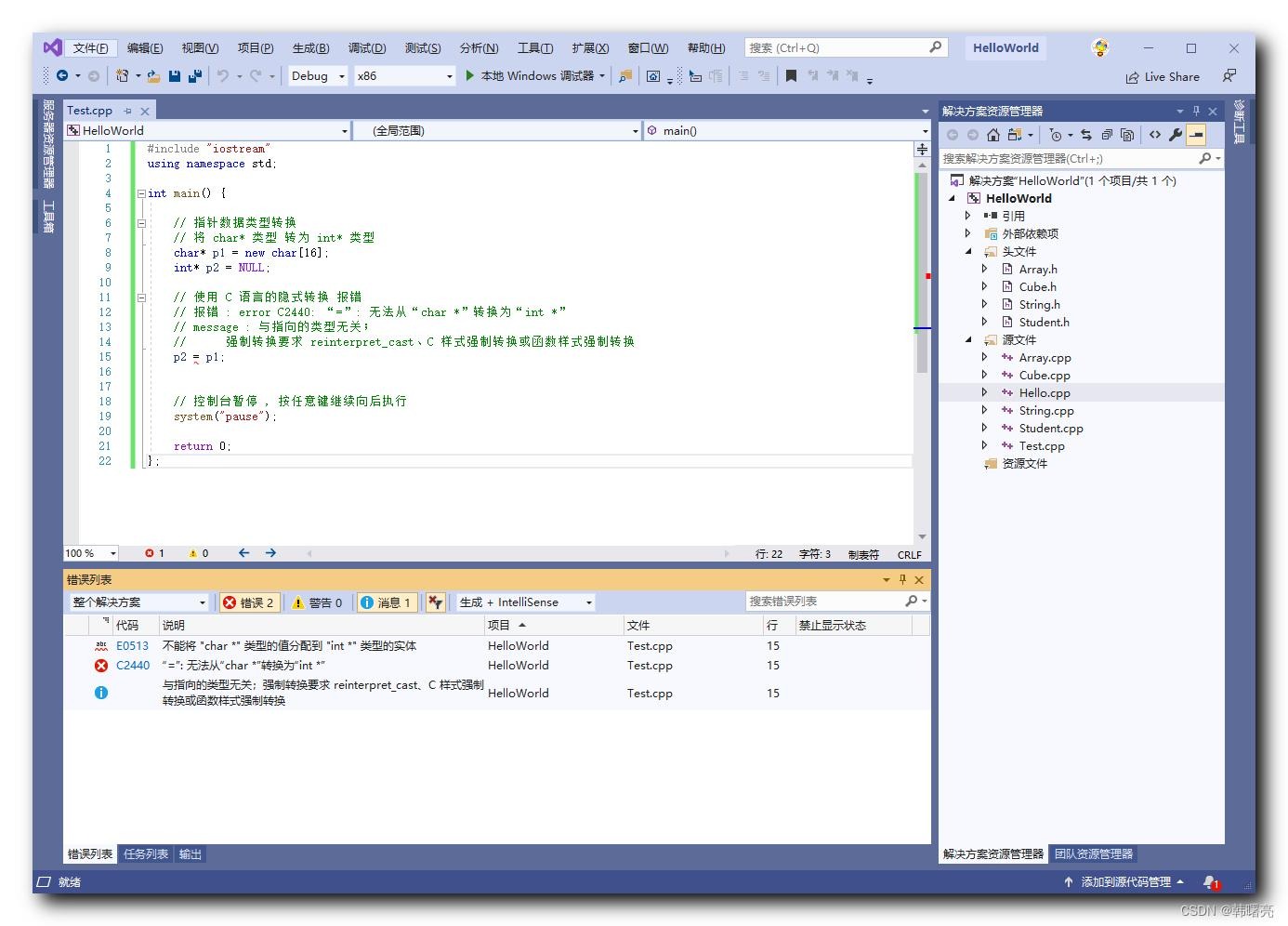Click the open file folder icon
The height and width of the screenshot is (926, 1288).
click(153, 76)
